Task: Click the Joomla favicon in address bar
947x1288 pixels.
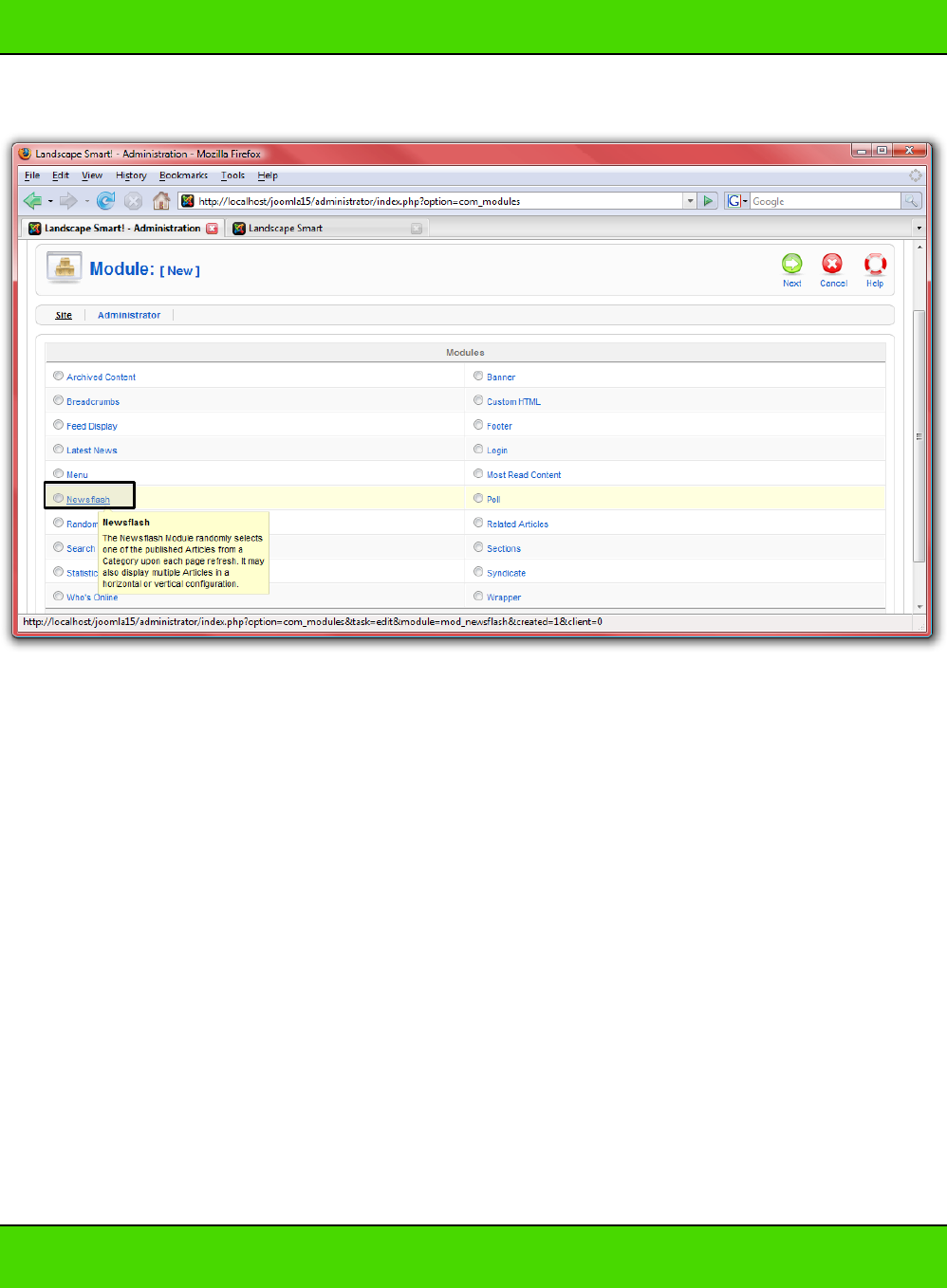Action: point(188,201)
